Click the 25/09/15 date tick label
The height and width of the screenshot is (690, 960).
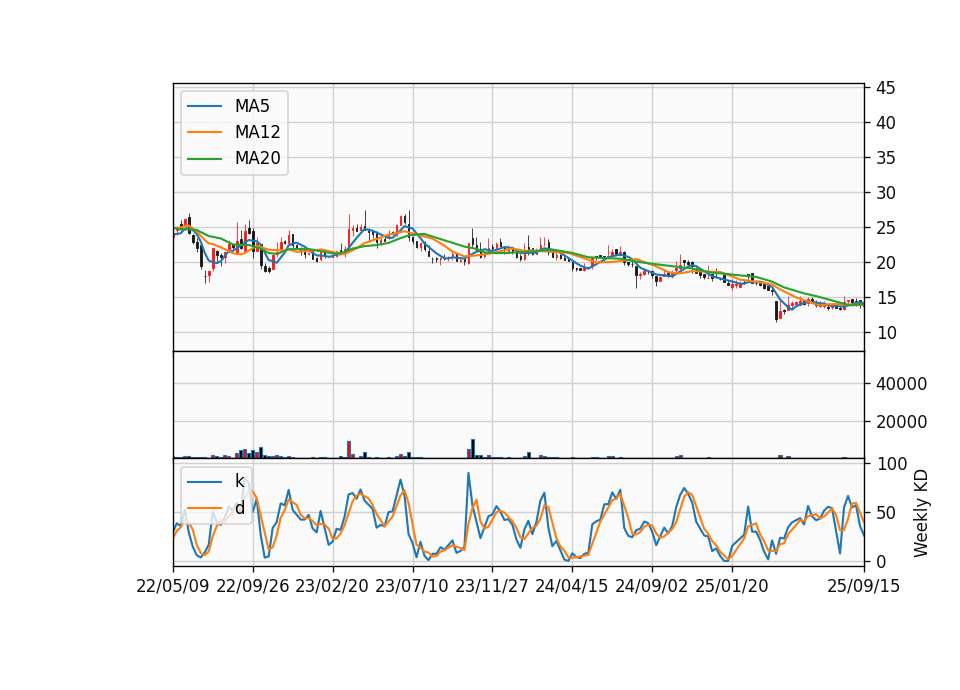(863, 586)
